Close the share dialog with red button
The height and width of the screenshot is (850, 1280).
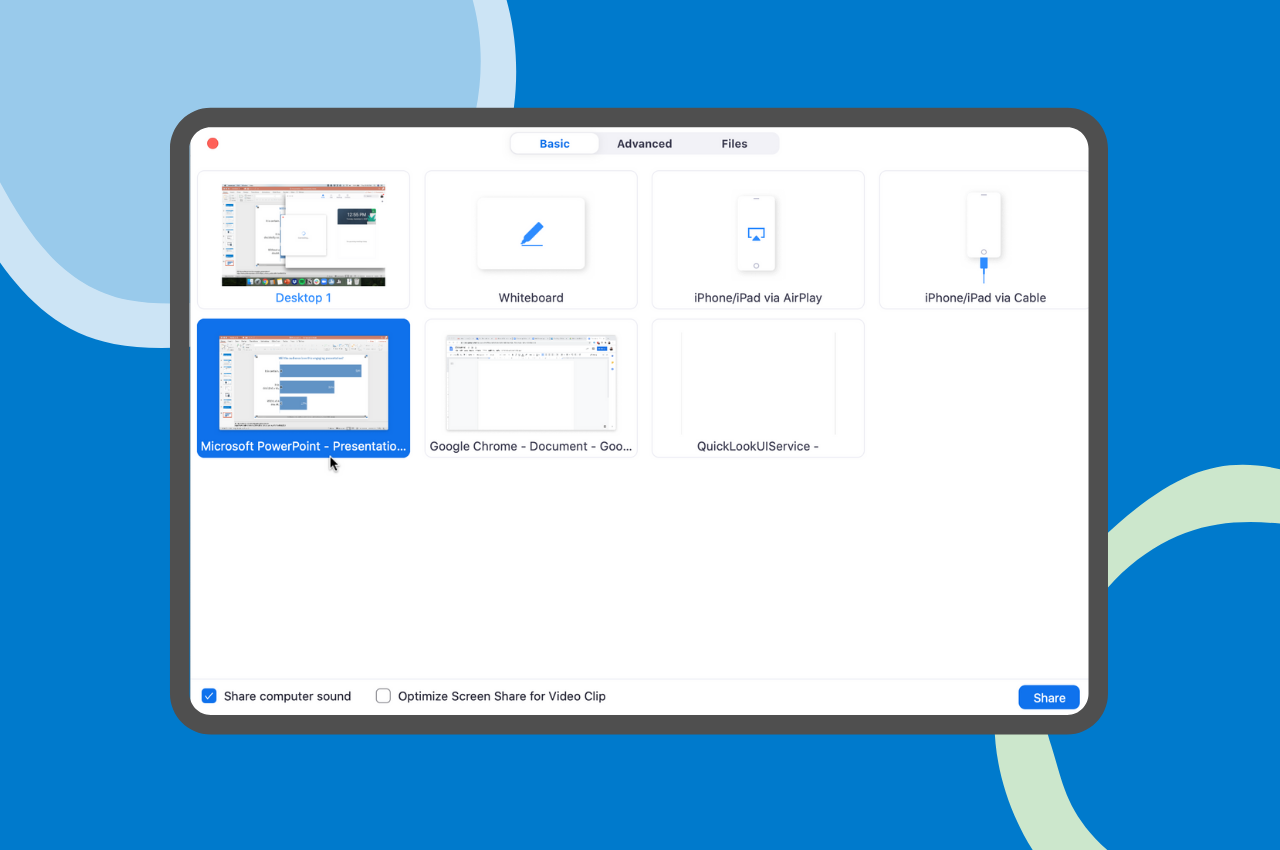point(212,144)
